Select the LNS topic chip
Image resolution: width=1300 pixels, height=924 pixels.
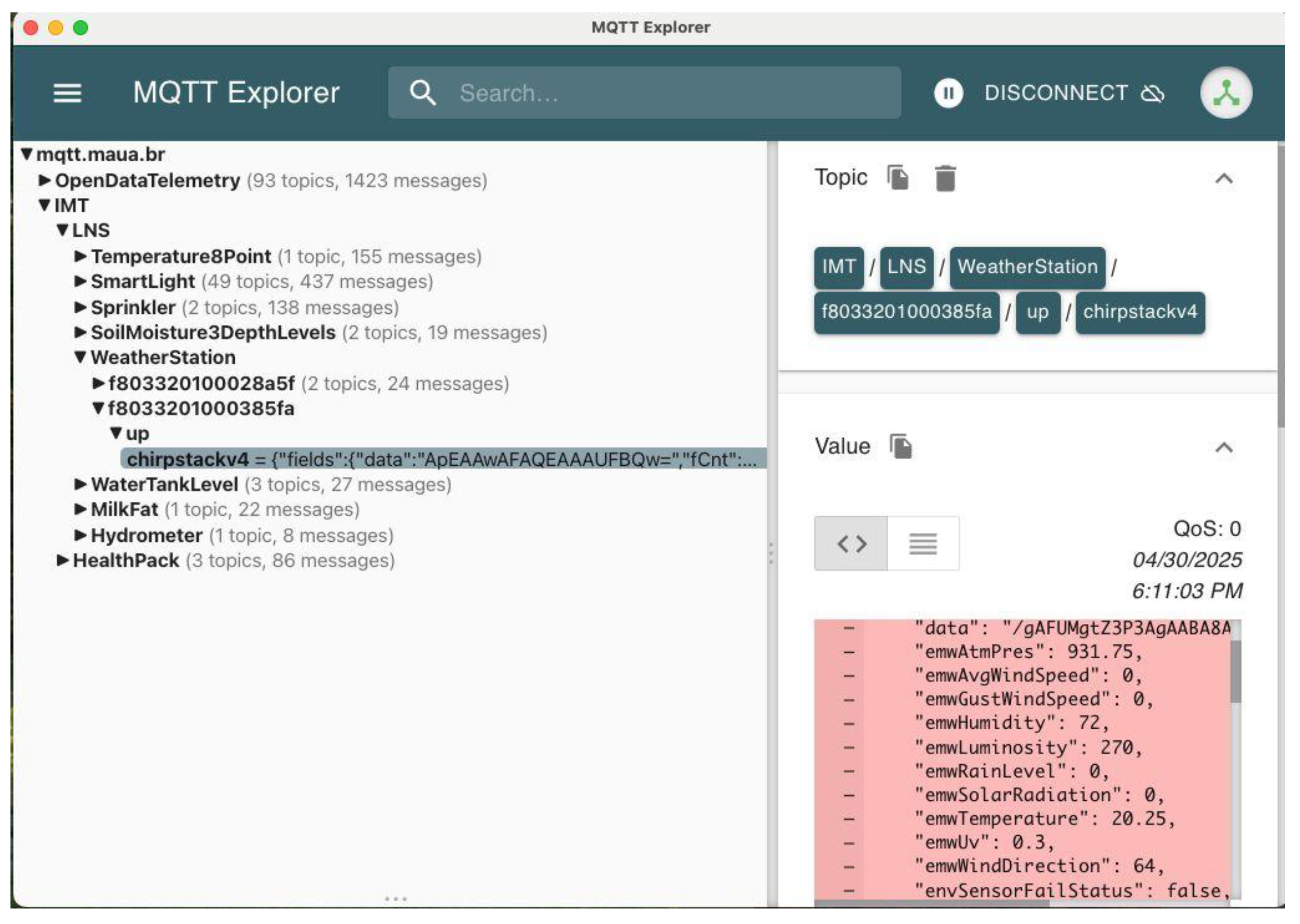click(906, 267)
